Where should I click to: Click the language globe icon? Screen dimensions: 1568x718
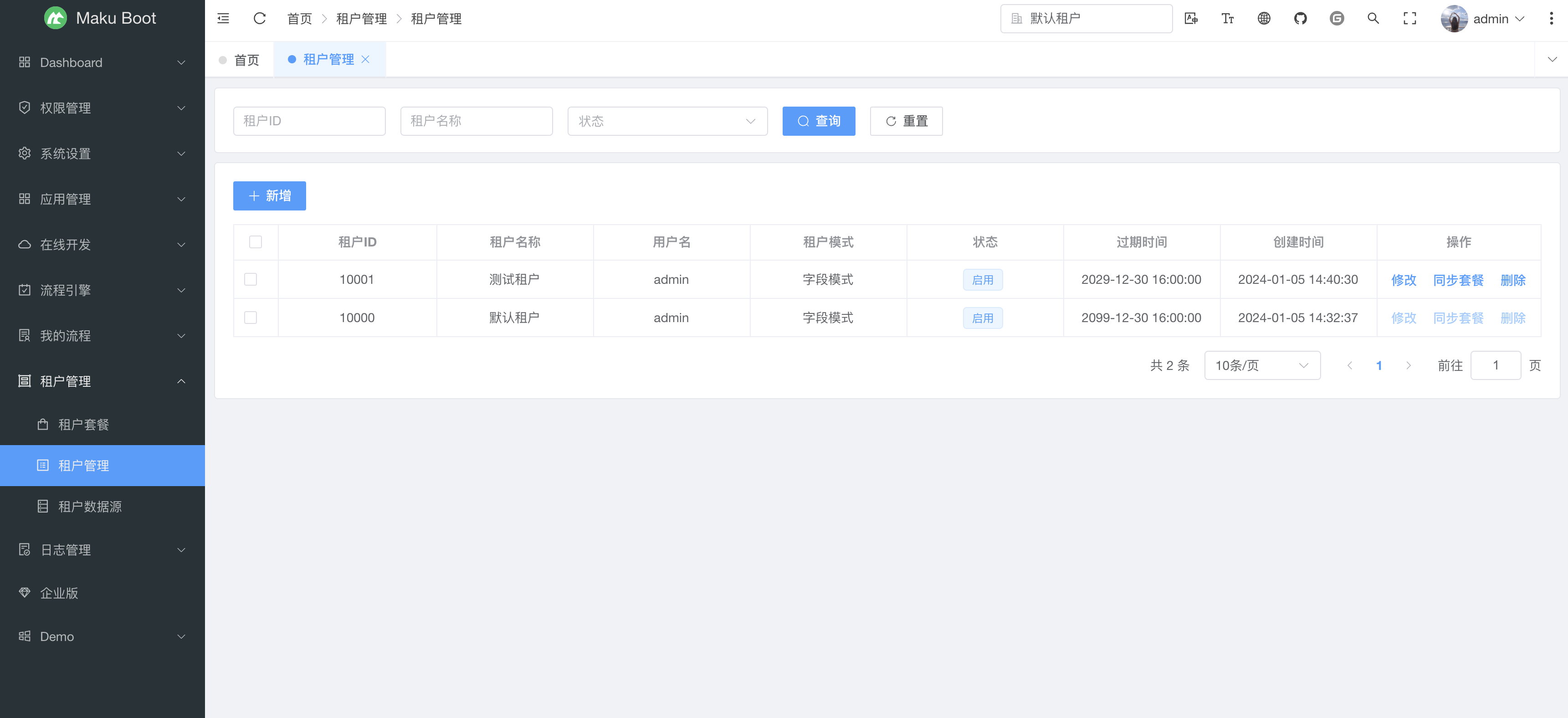tap(1264, 18)
